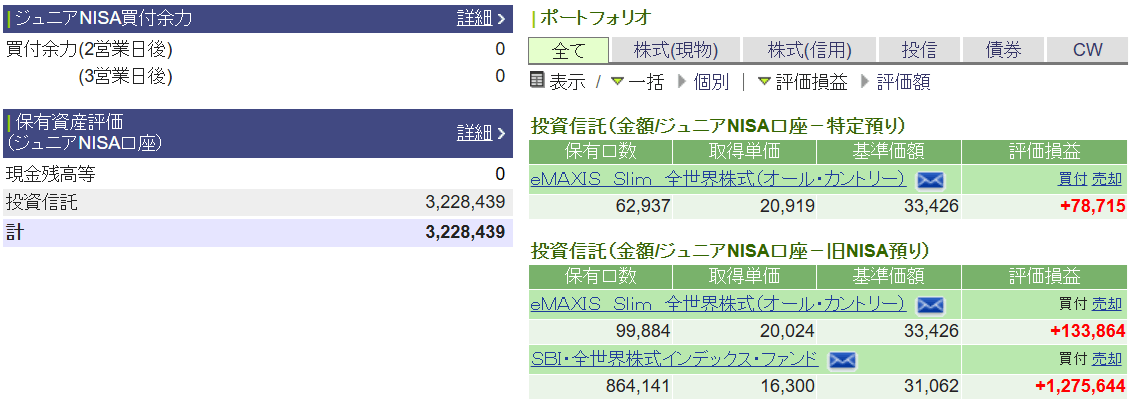Open the 債券 tab
The height and width of the screenshot is (402, 1130).
(x=1003, y=50)
